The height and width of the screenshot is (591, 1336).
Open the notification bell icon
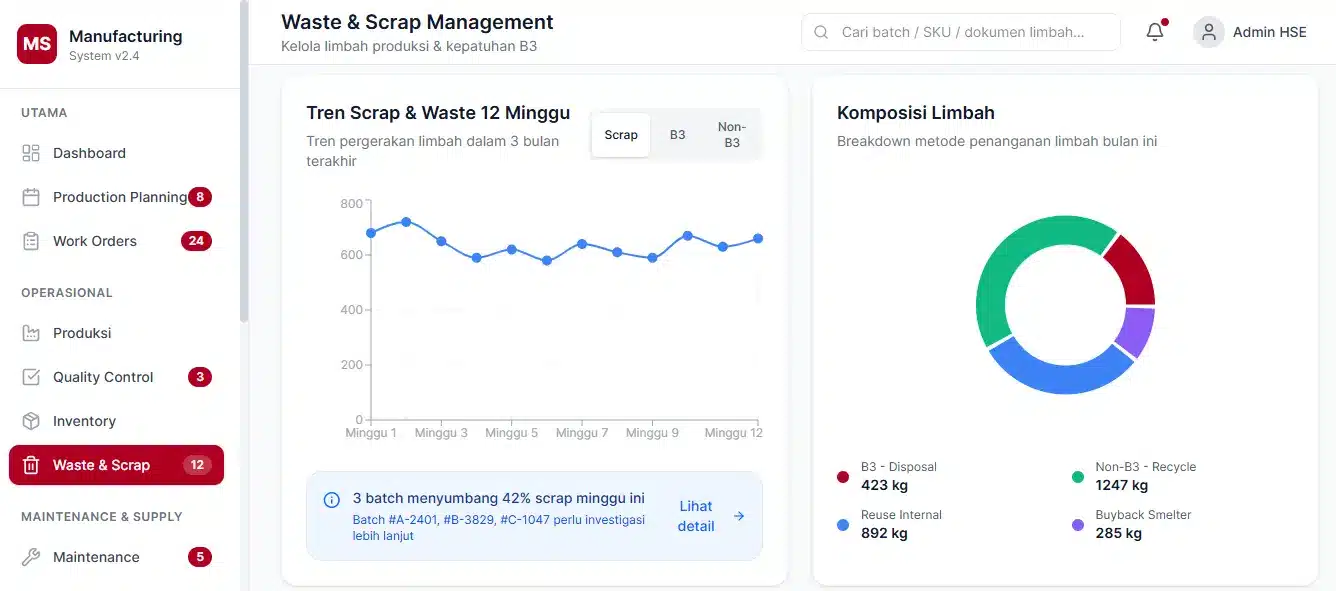(1155, 32)
